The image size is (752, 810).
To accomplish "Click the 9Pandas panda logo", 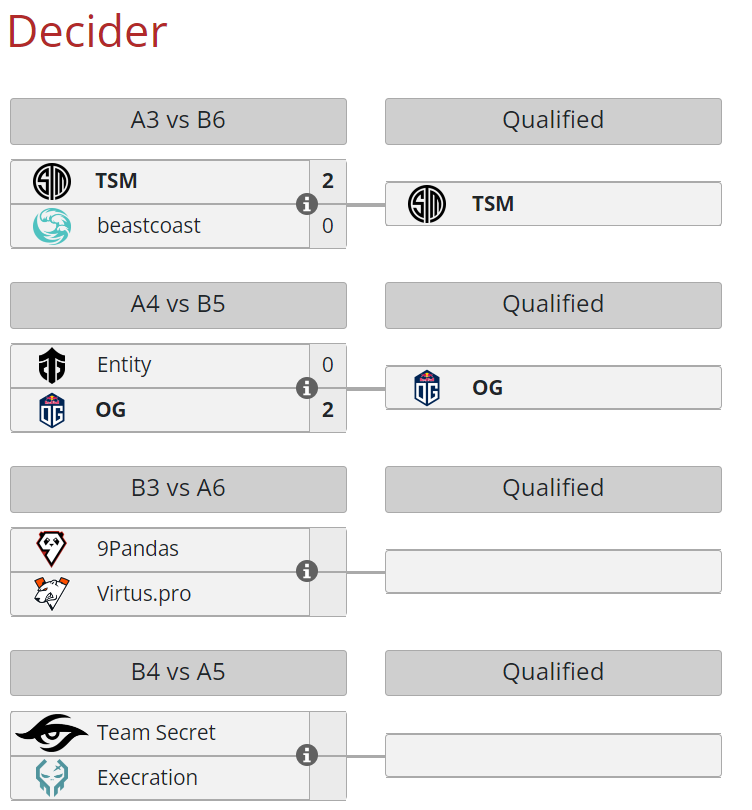I will (x=51, y=549).
